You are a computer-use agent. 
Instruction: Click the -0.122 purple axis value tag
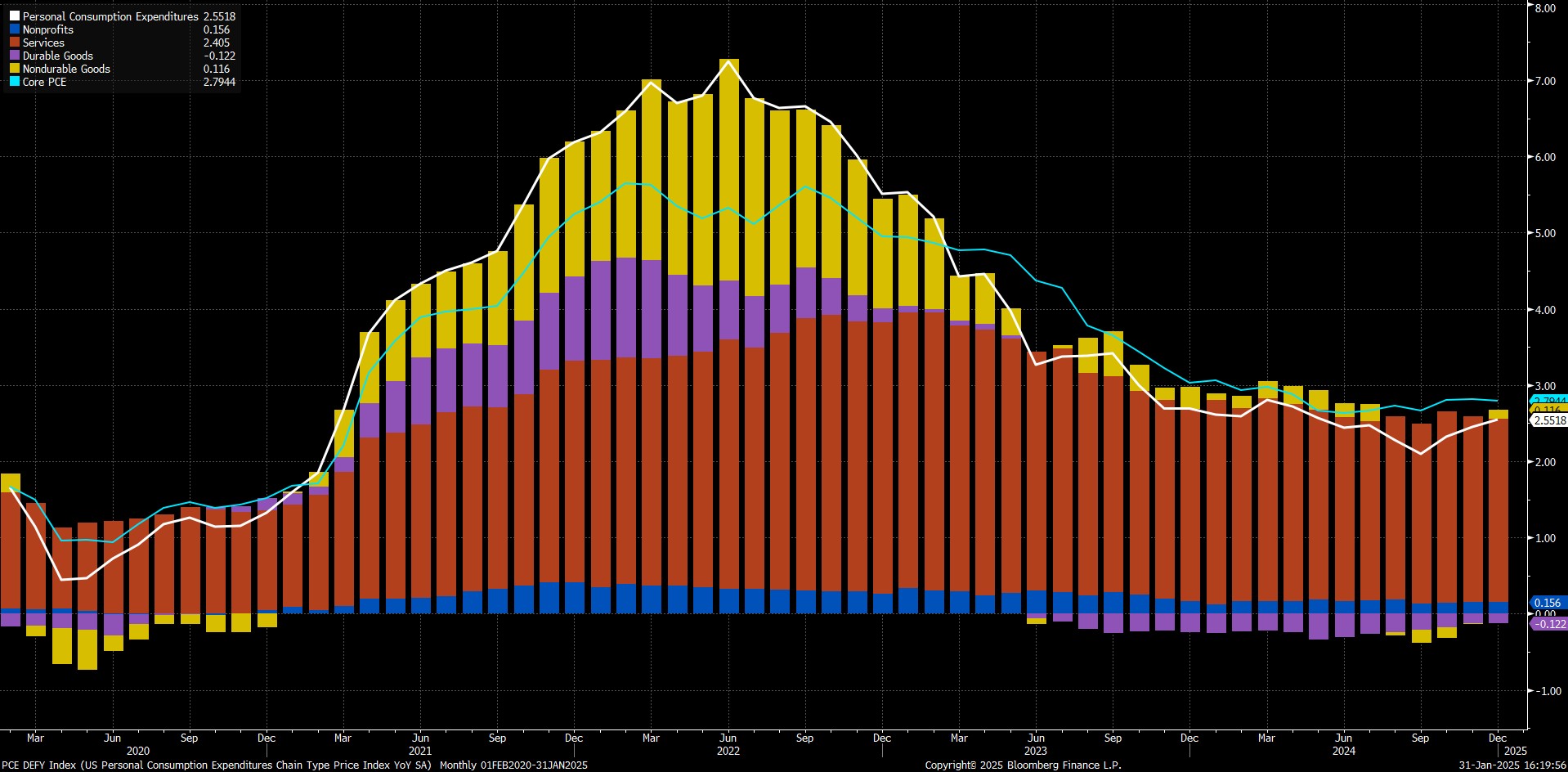(x=1548, y=624)
